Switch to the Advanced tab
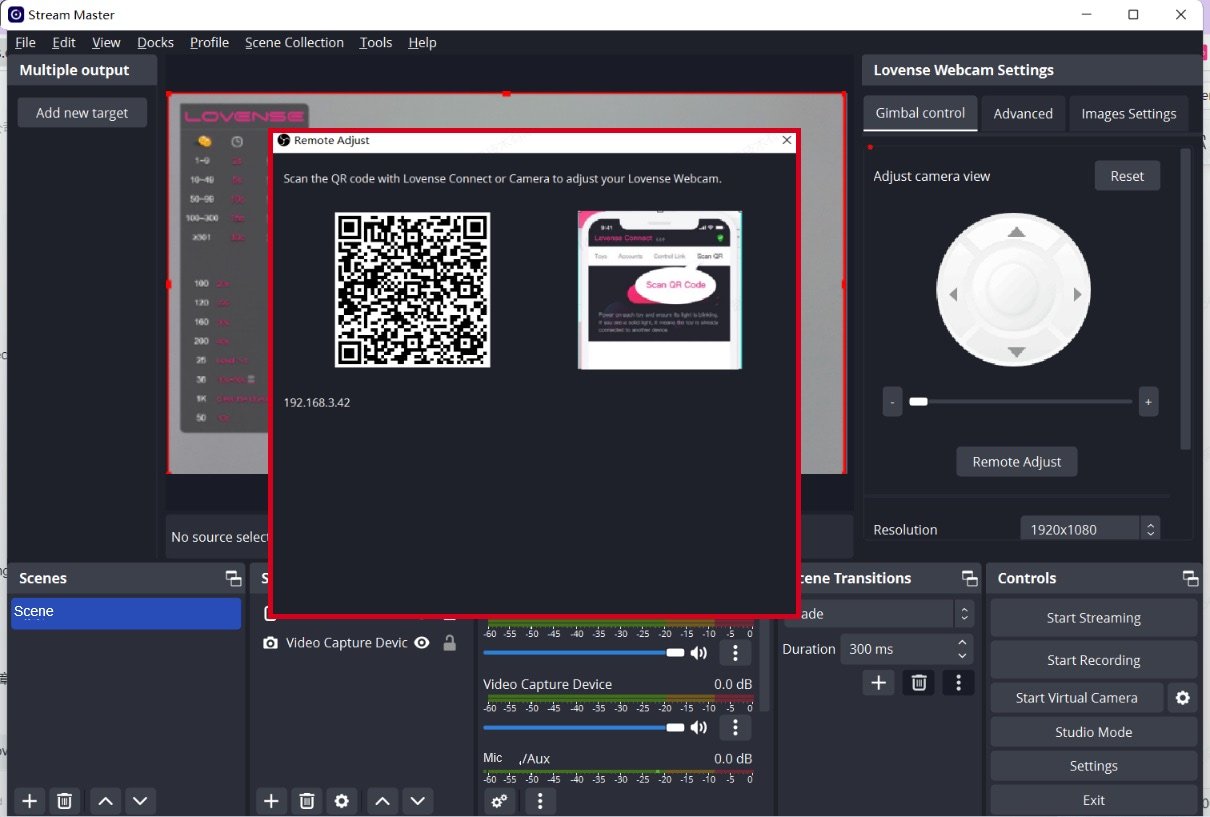This screenshot has width=1210, height=817. [1022, 113]
